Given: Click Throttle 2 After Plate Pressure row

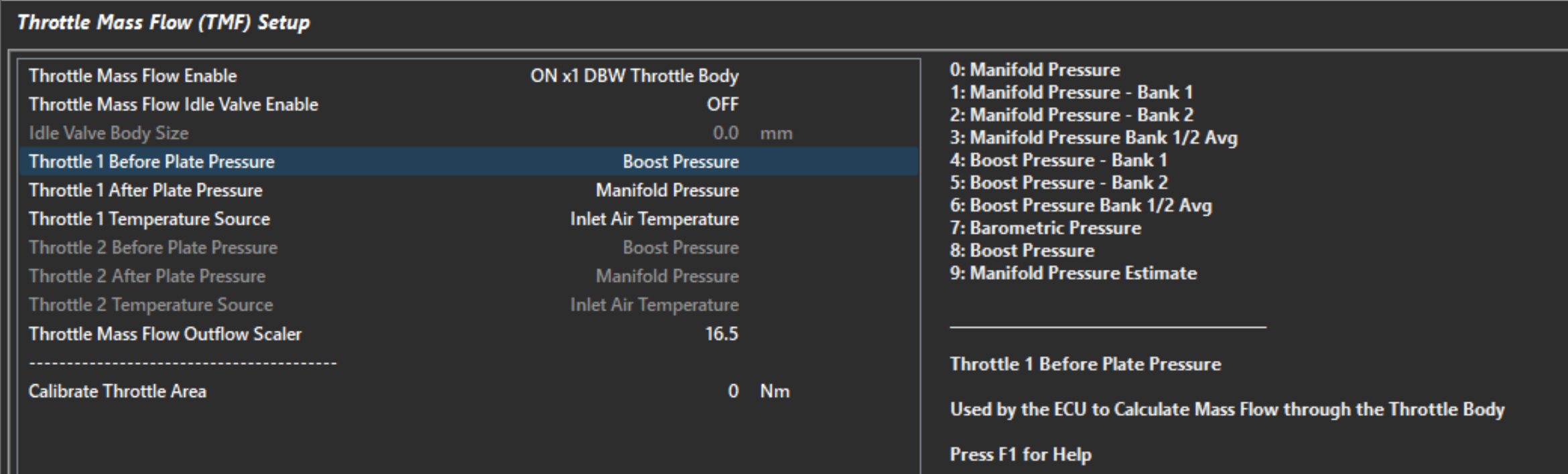Looking at the screenshot, I should point(147,276).
